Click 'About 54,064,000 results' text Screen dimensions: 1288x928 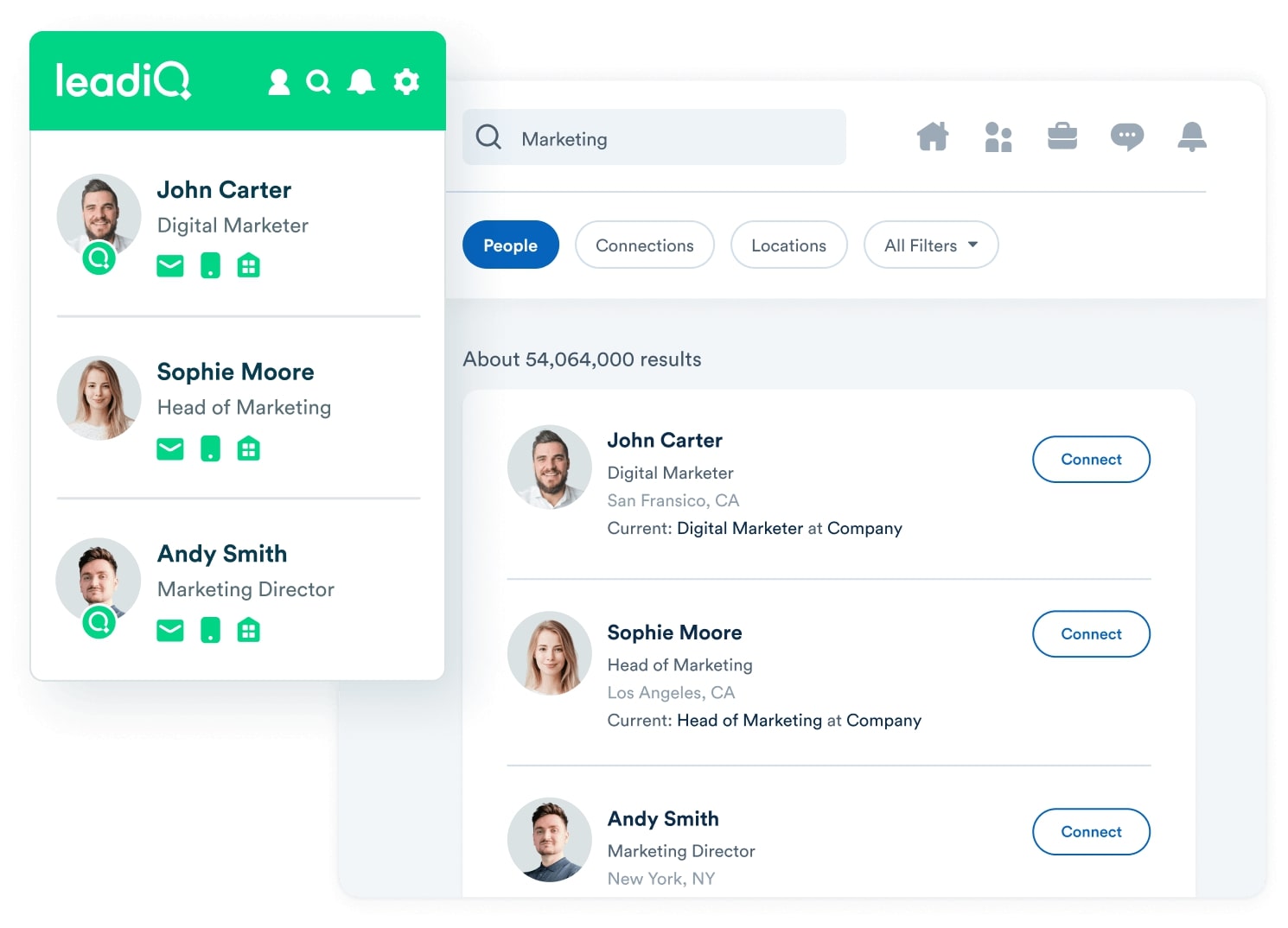pos(582,359)
